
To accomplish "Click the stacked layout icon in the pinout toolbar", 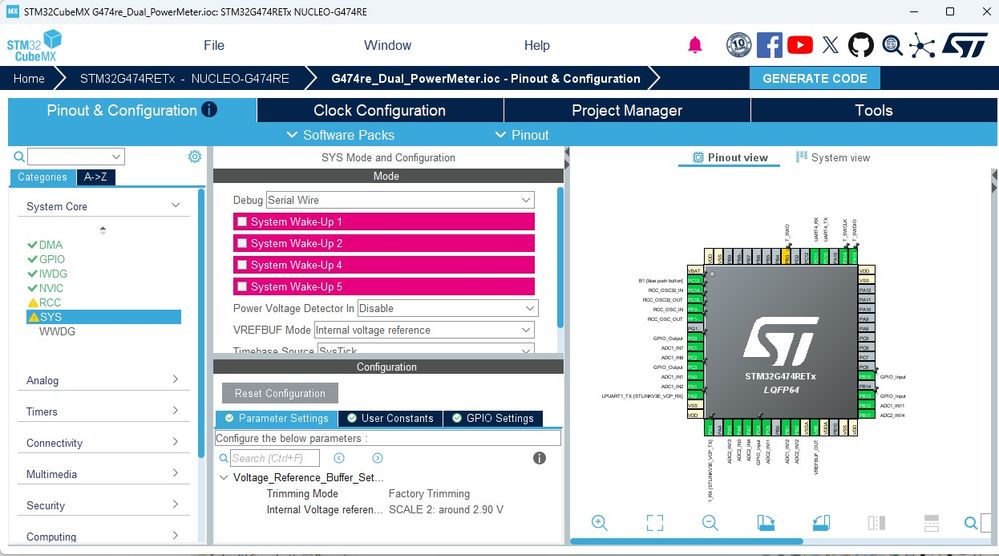I will pos(931,523).
